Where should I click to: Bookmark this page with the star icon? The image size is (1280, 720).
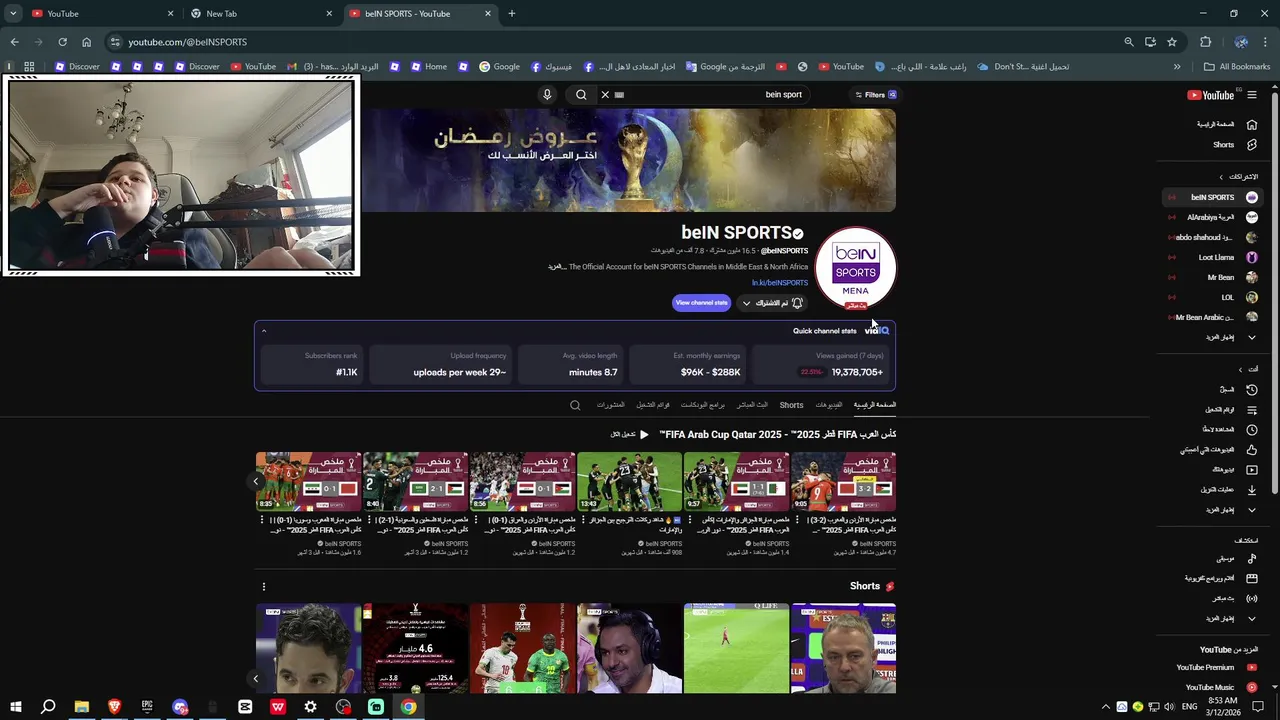pyautogui.click(x=1172, y=42)
